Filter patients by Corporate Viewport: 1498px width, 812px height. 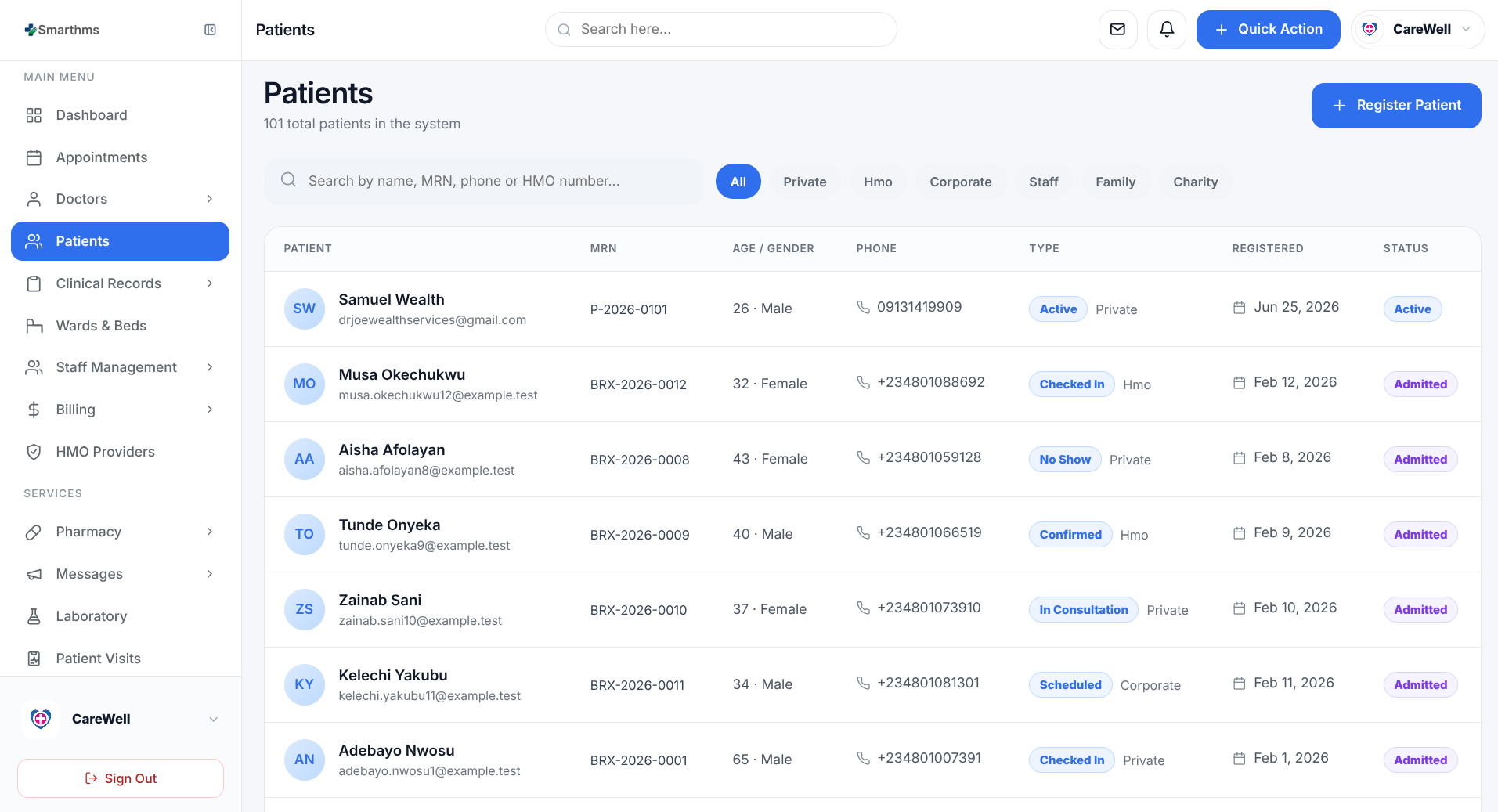pos(960,182)
